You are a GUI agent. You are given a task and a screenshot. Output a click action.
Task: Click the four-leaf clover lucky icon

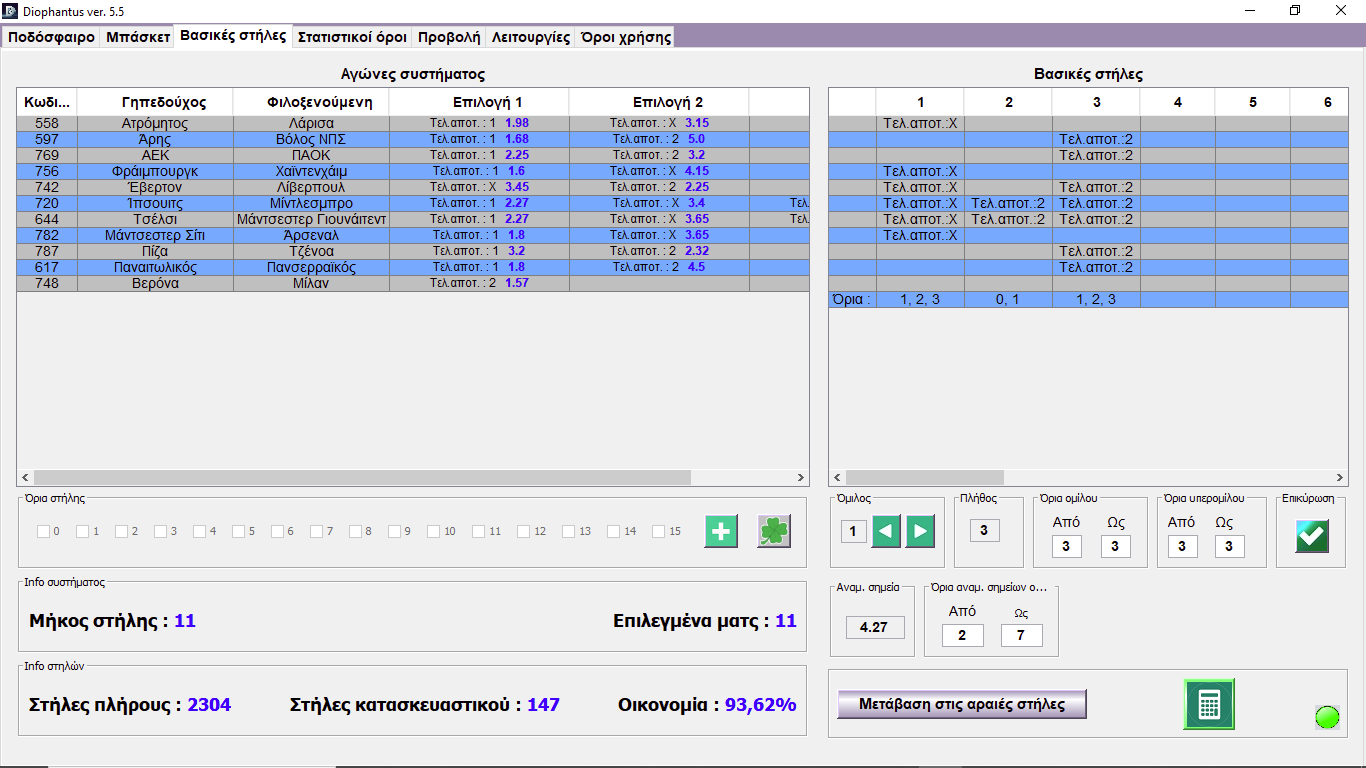coord(774,531)
